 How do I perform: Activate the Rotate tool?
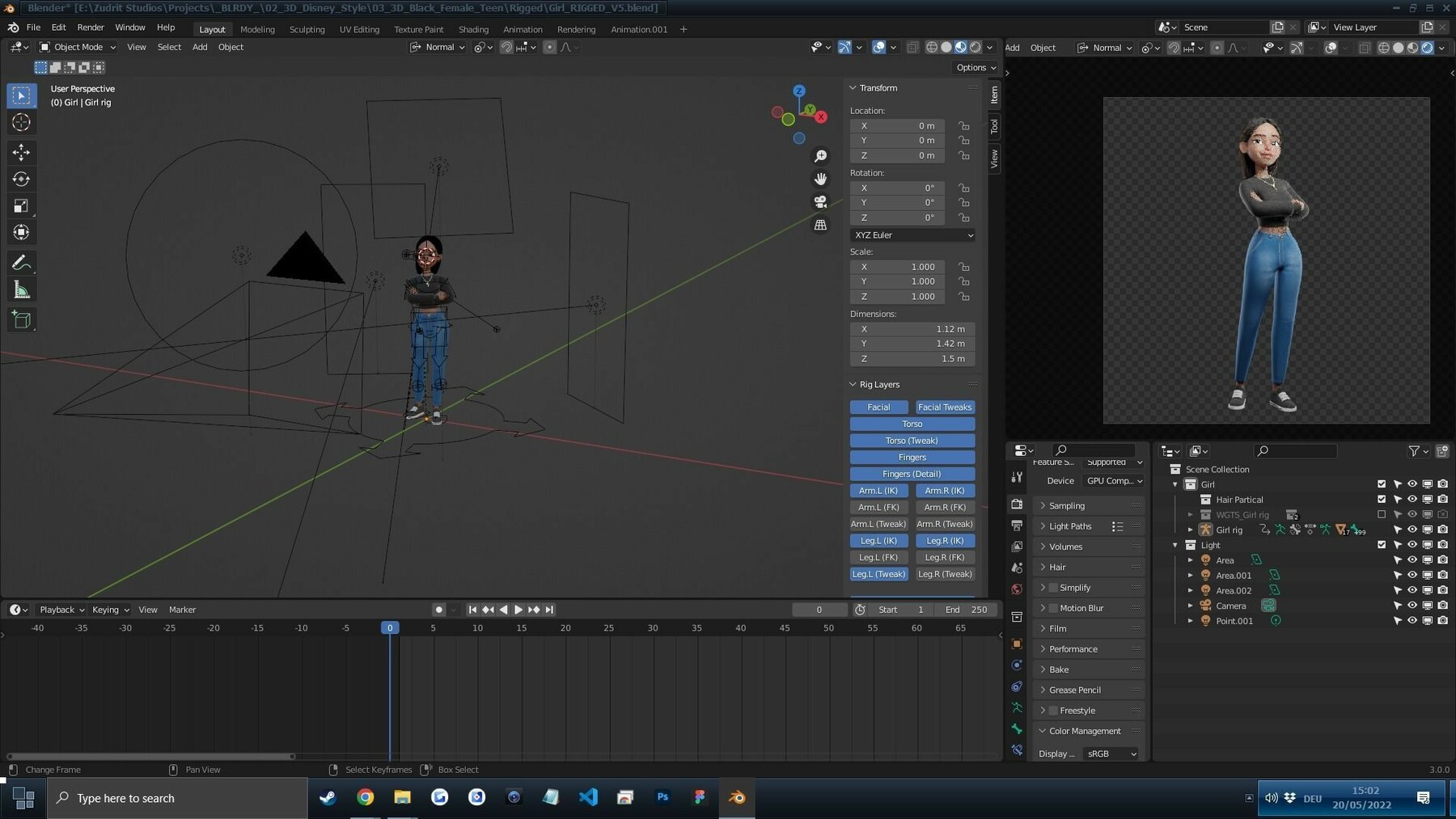tap(21, 179)
